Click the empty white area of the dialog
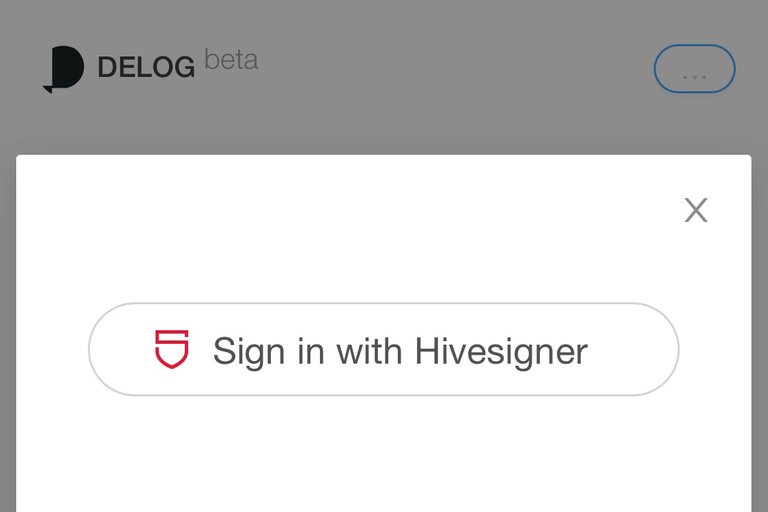This screenshot has width=768, height=512. [x=384, y=456]
